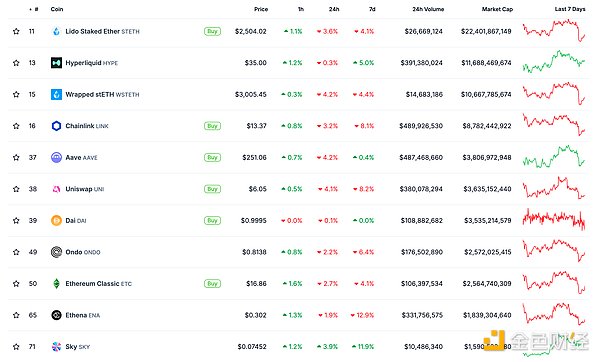Sort by Price column header
The height and width of the screenshot is (362, 600).
point(261,9)
